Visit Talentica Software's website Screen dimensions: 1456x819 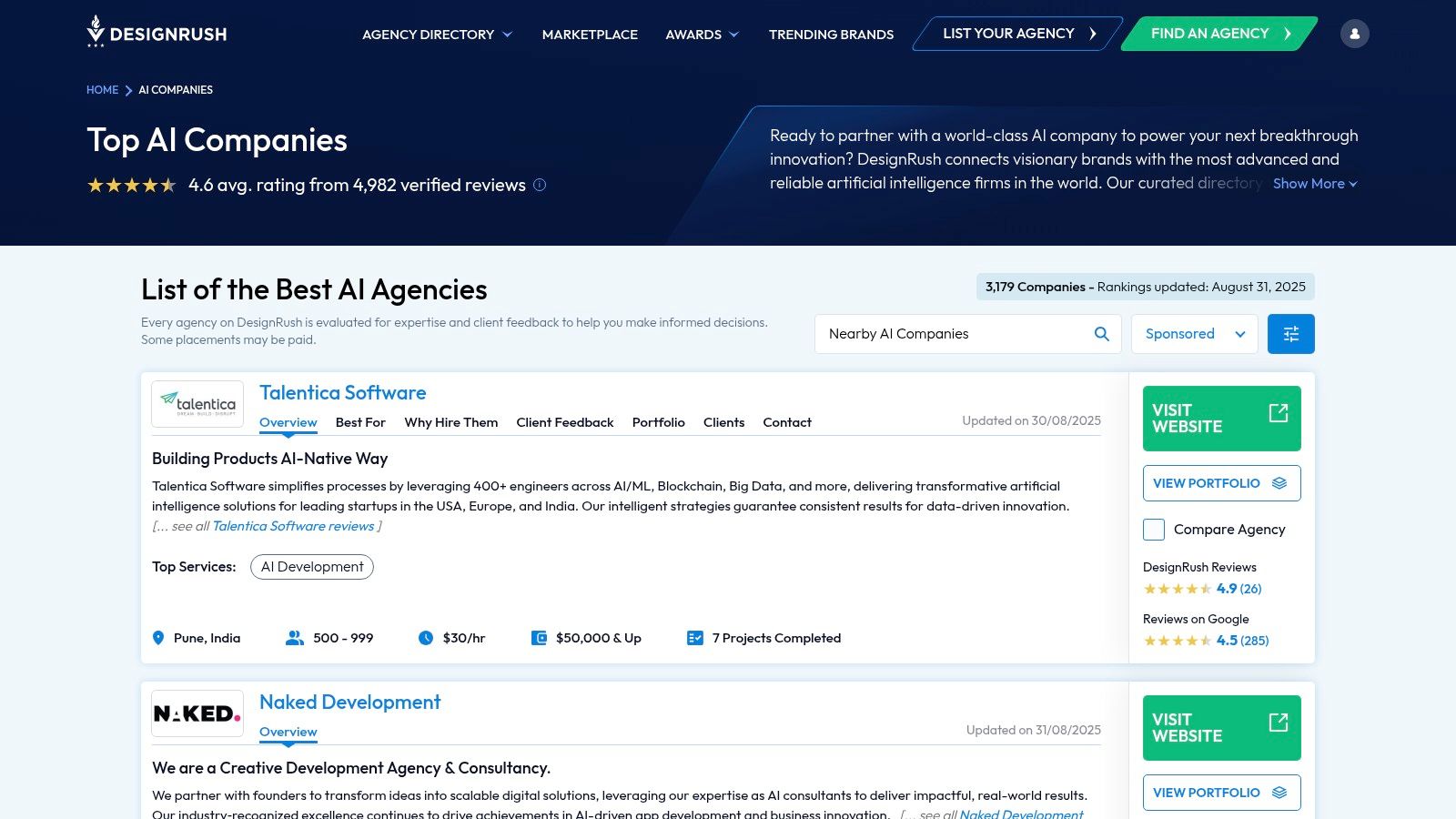pos(1221,419)
